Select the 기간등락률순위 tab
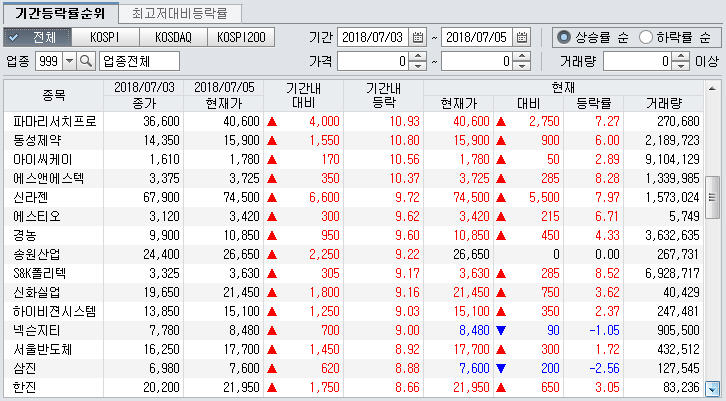Screen dimensions: 726x401 [x=61, y=13]
